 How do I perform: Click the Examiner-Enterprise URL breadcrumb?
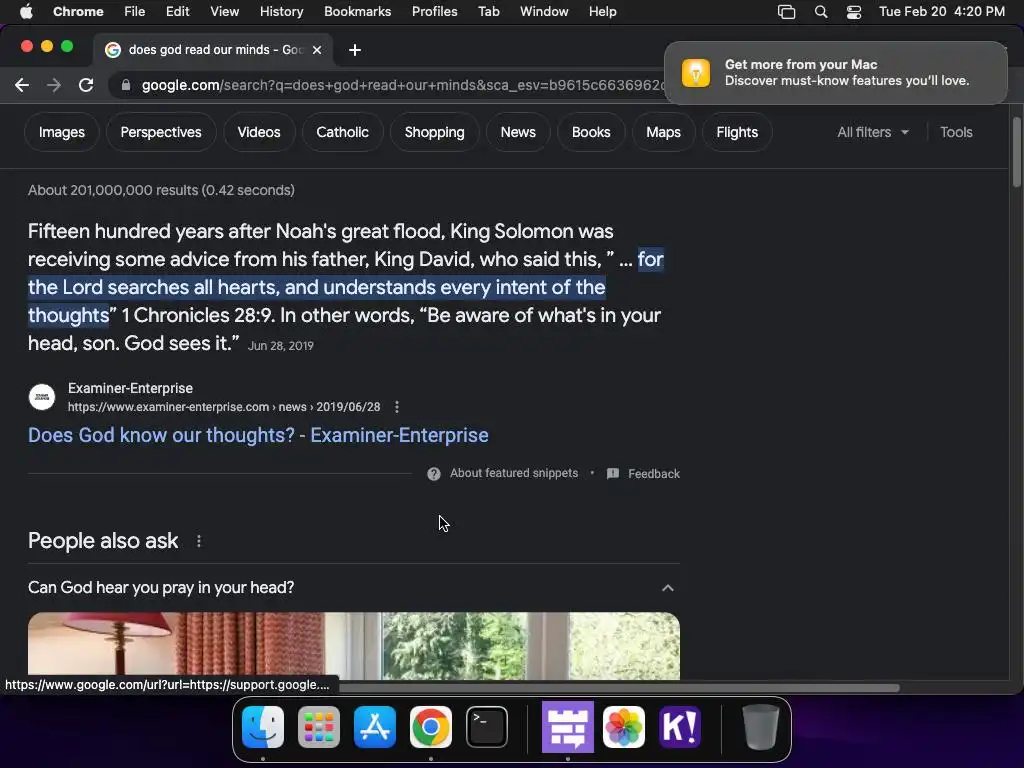pos(224,407)
